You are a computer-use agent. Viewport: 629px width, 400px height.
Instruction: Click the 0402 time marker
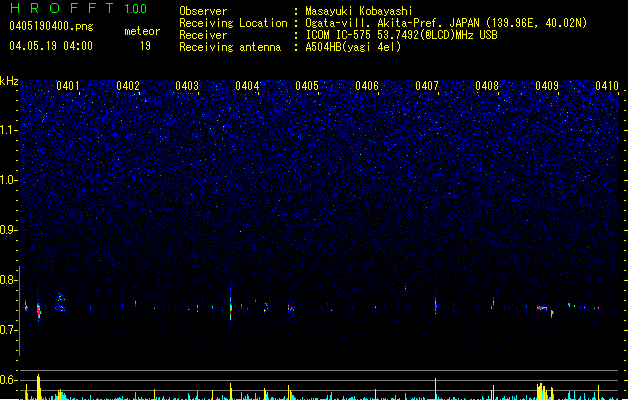coord(128,86)
